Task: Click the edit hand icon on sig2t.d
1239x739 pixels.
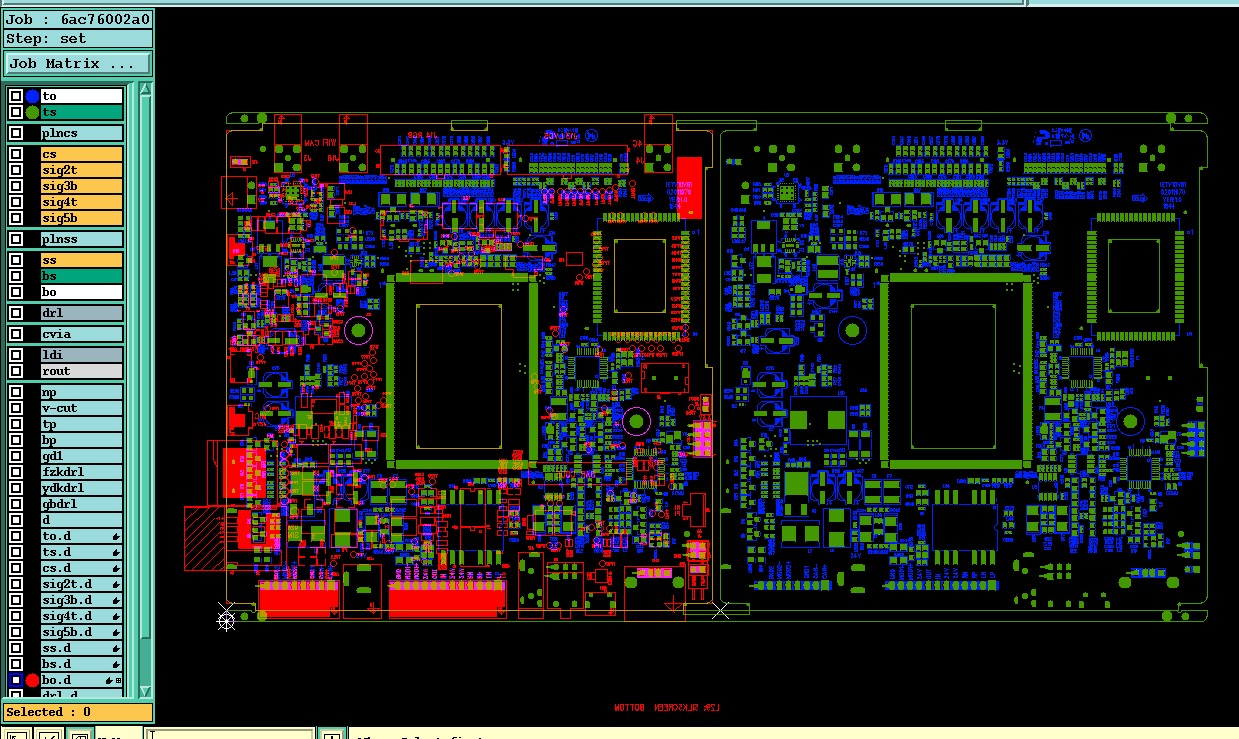Action: pos(116,584)
